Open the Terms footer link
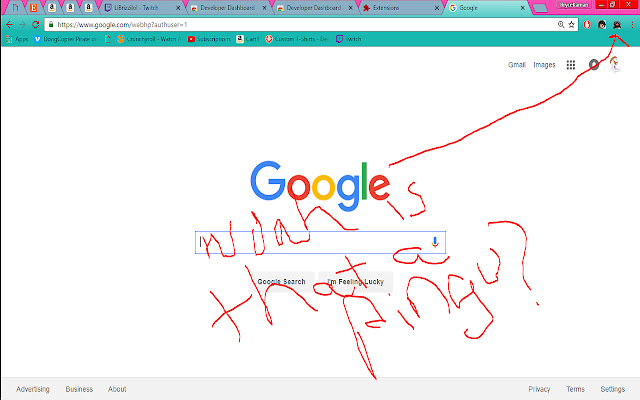Image resolution: width=640 pixels, height=400 pixels. click(576, 389)
